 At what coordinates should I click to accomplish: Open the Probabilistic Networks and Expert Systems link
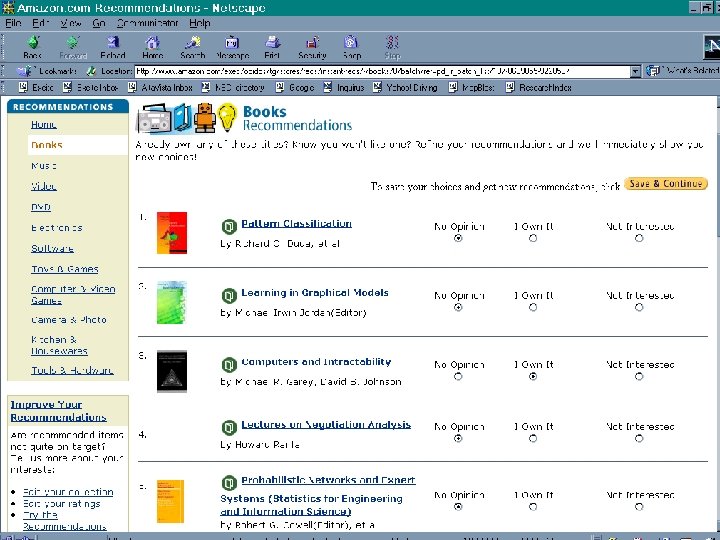pyautogui.click(x=318, y=495)
